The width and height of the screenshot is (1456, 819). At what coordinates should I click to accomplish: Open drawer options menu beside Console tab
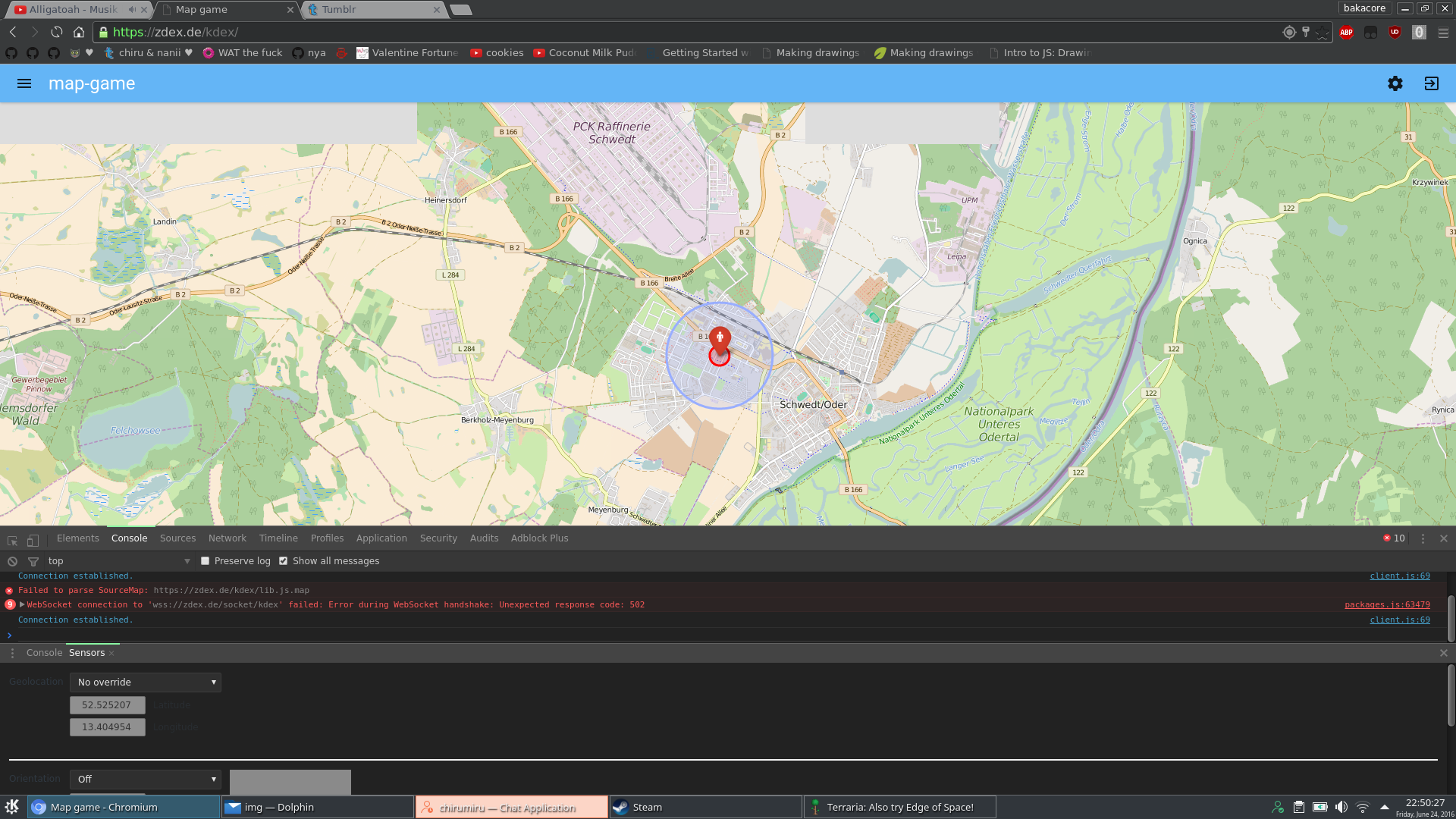tap(12, 653)
